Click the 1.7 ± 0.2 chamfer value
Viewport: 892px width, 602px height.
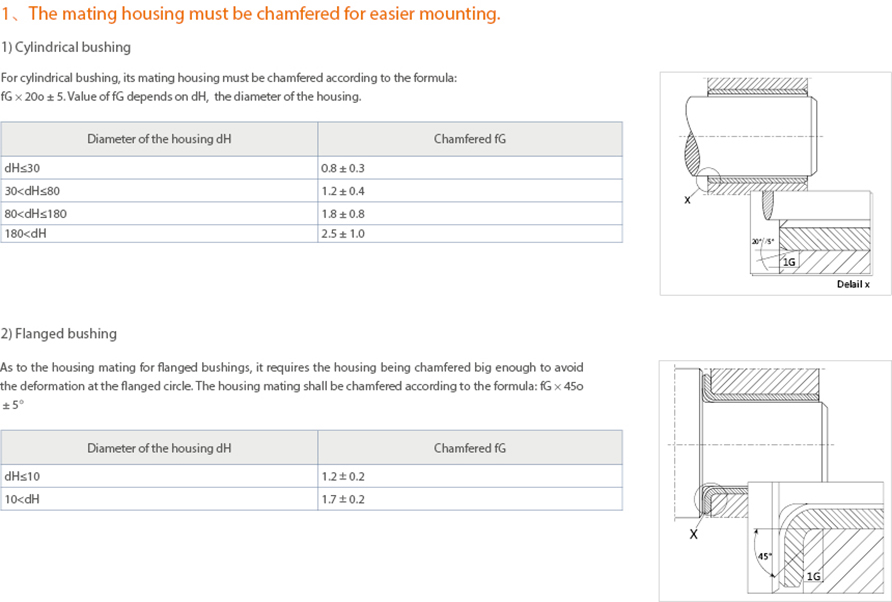point(343,499)
